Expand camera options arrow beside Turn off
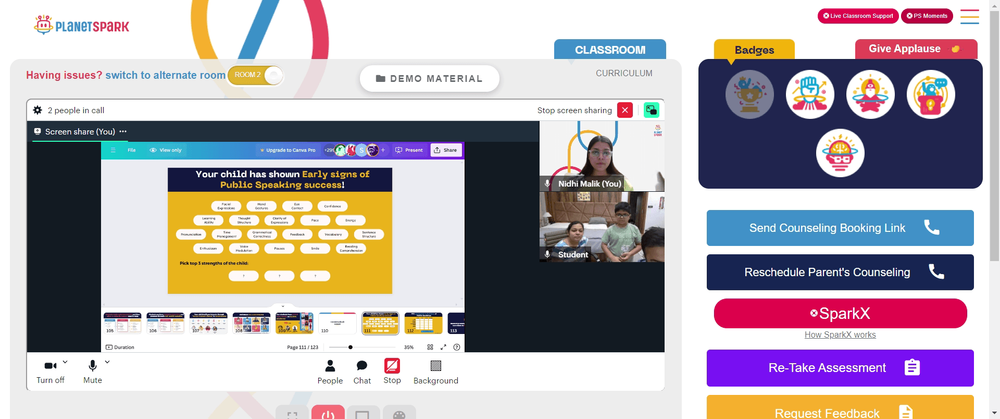Image resolution: width=1000 pixels, height=419 pixels. coord(65,362)
